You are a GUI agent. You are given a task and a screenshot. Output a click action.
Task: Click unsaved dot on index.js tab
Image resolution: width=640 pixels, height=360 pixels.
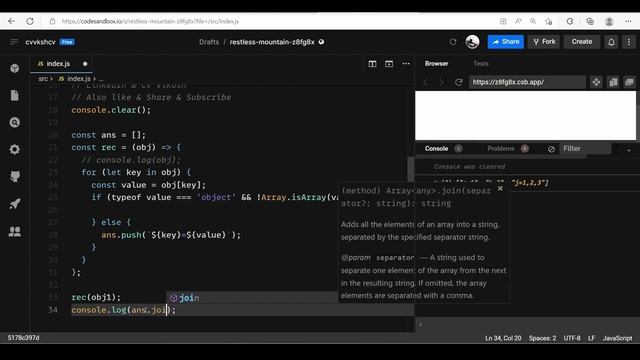pos(85,64)
